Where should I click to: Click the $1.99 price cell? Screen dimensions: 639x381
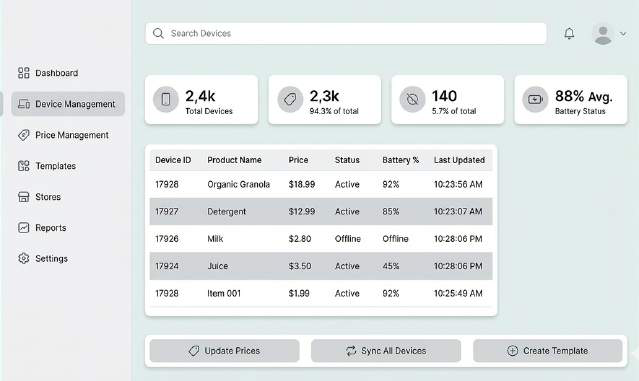click(x=299, y=293)
